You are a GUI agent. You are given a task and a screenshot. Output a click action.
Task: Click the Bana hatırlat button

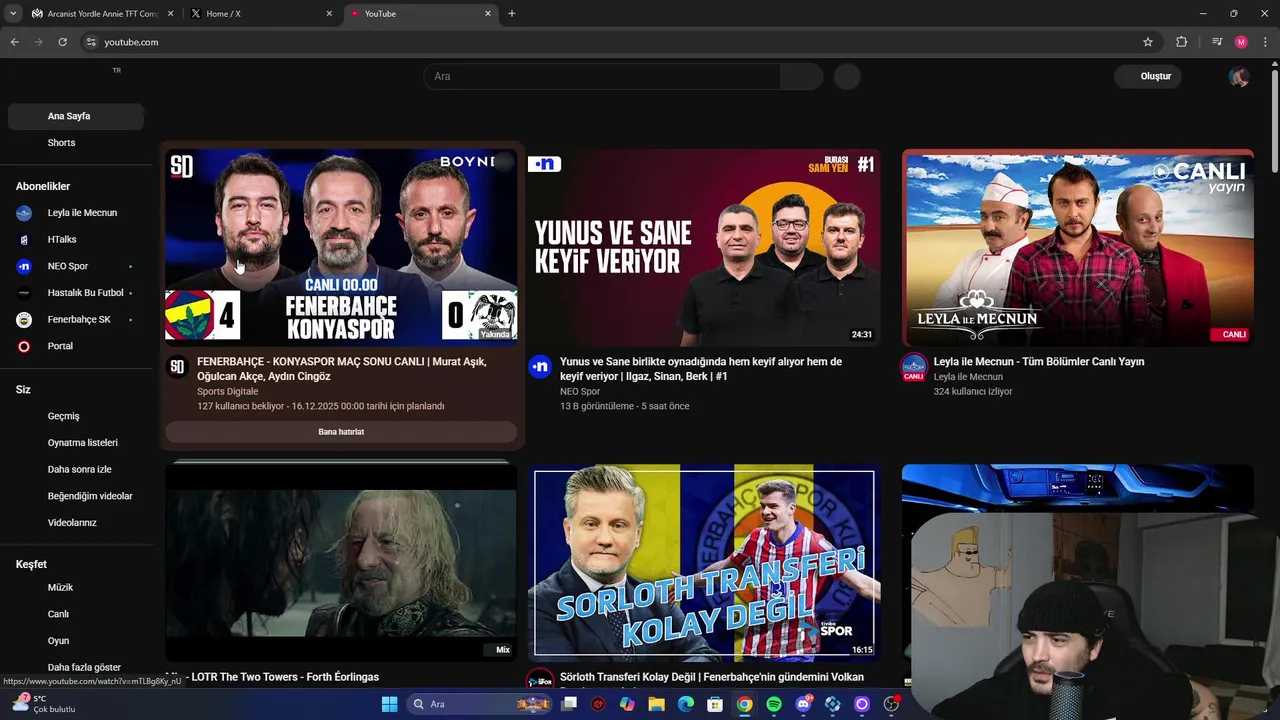[341, 432]
